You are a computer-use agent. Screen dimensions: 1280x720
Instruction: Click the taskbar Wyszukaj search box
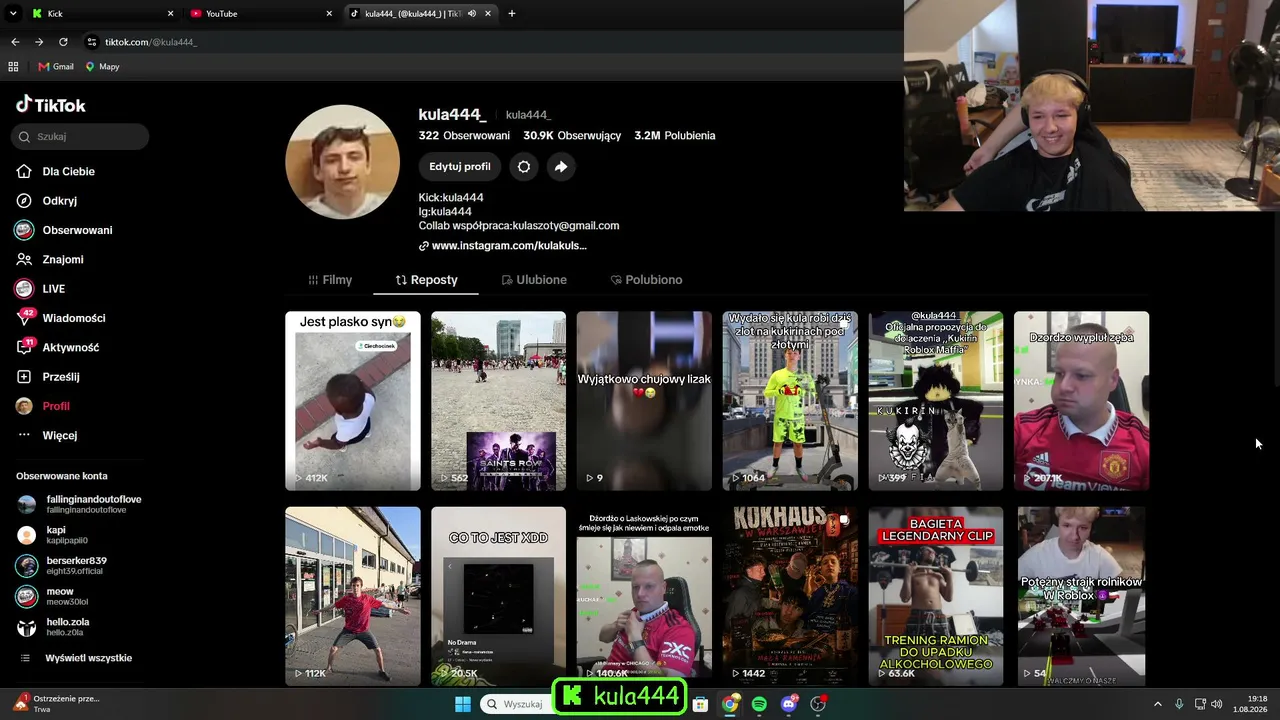click(514, 704)
